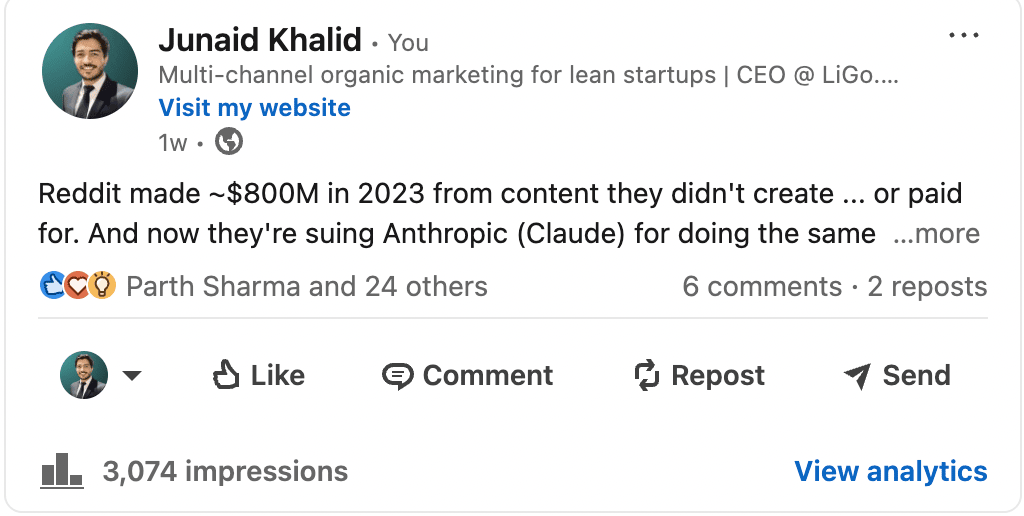Click the globe public visibility icon

tap(229, 141)
